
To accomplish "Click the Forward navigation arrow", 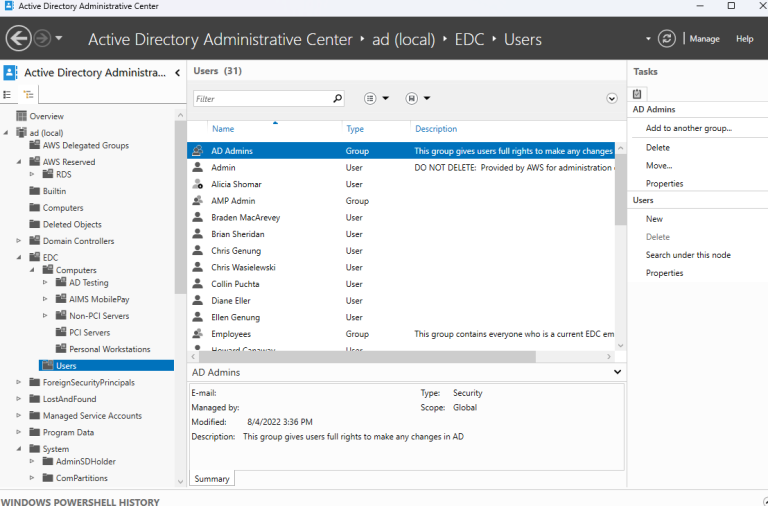I will click(x=43, y=38).
